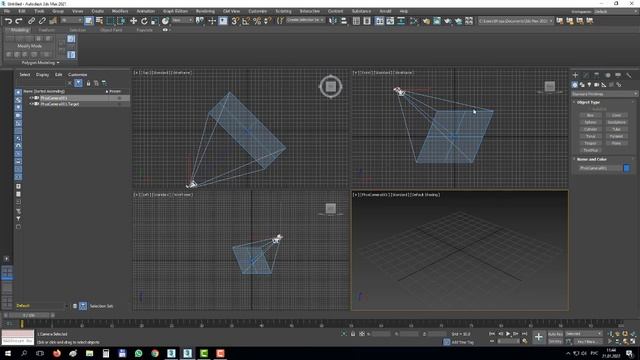Toggle the Spinner Snap button

click(x=268, y=21)
